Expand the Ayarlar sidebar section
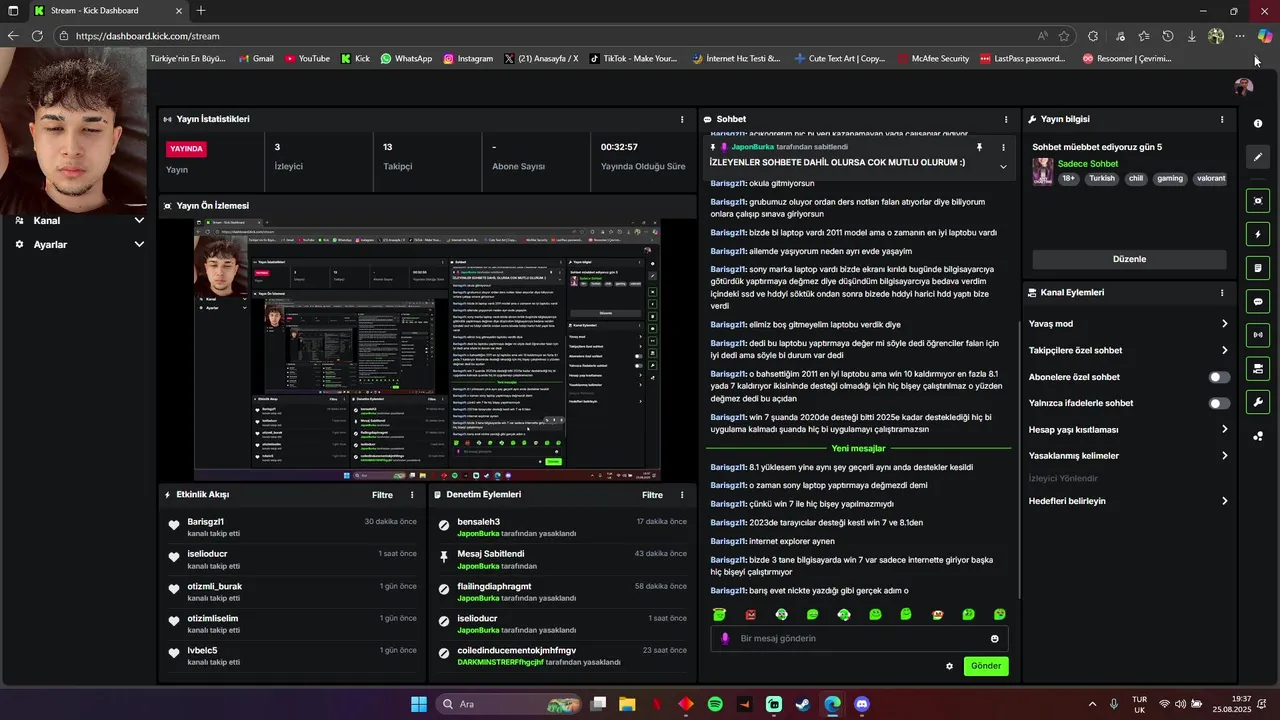This screenshot has width=1280, height=720. click(x=79, y=244)
